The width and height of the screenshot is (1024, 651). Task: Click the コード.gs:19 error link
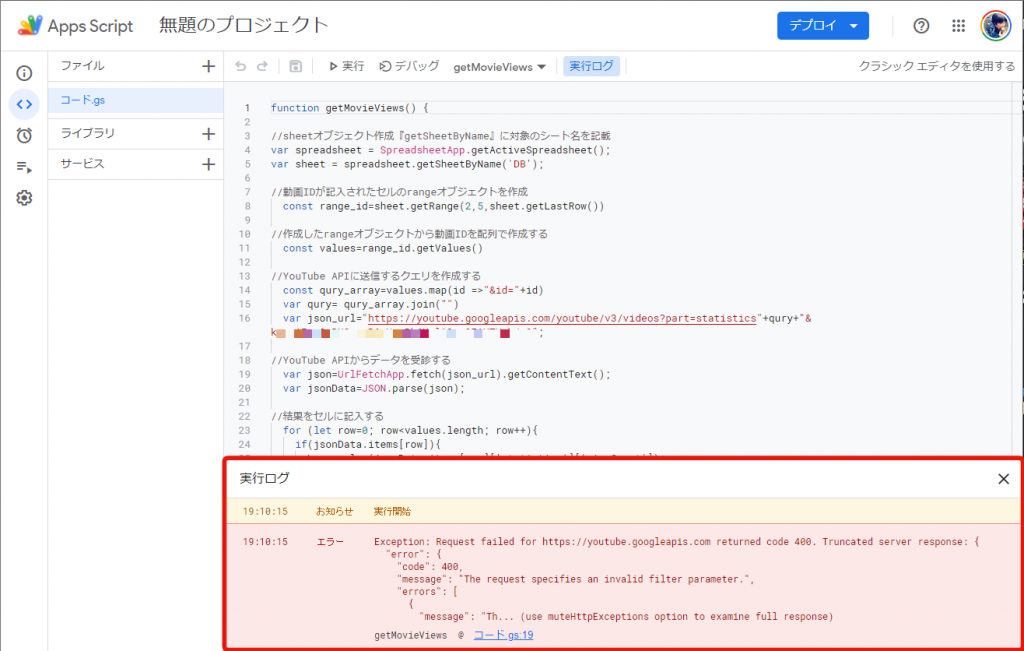[504, 635]
